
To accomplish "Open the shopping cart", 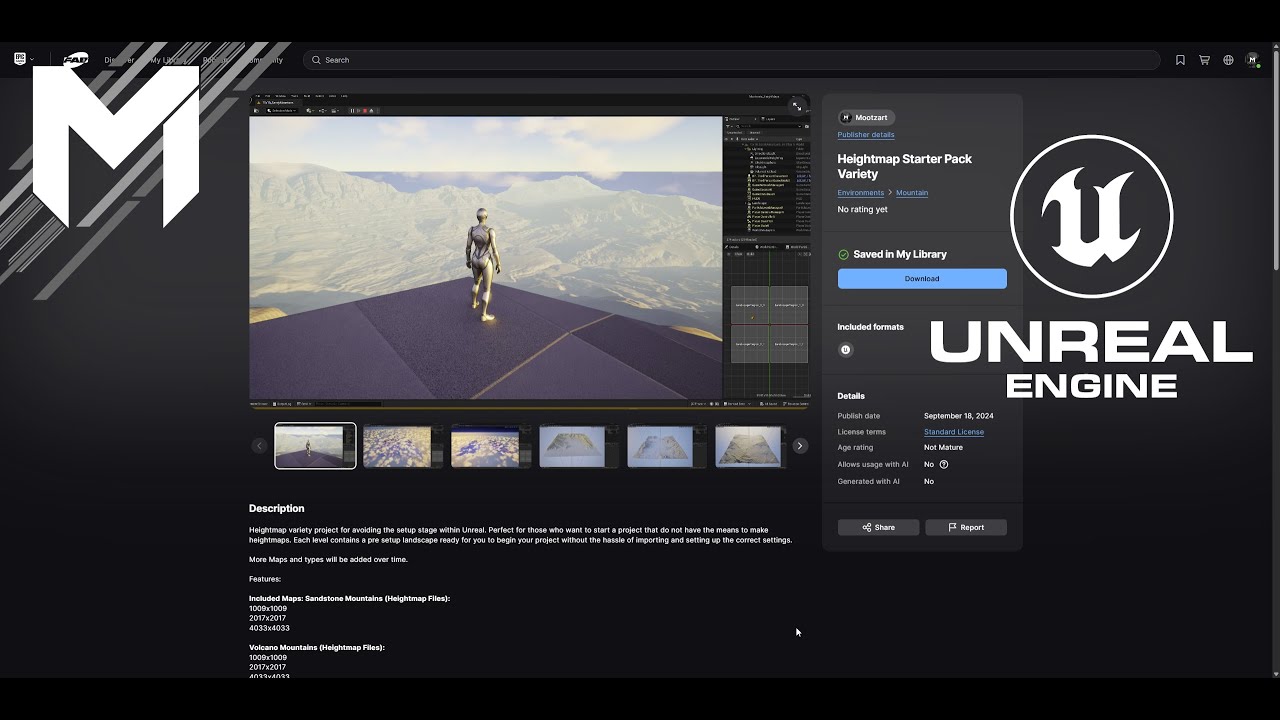I will 1204,60.
